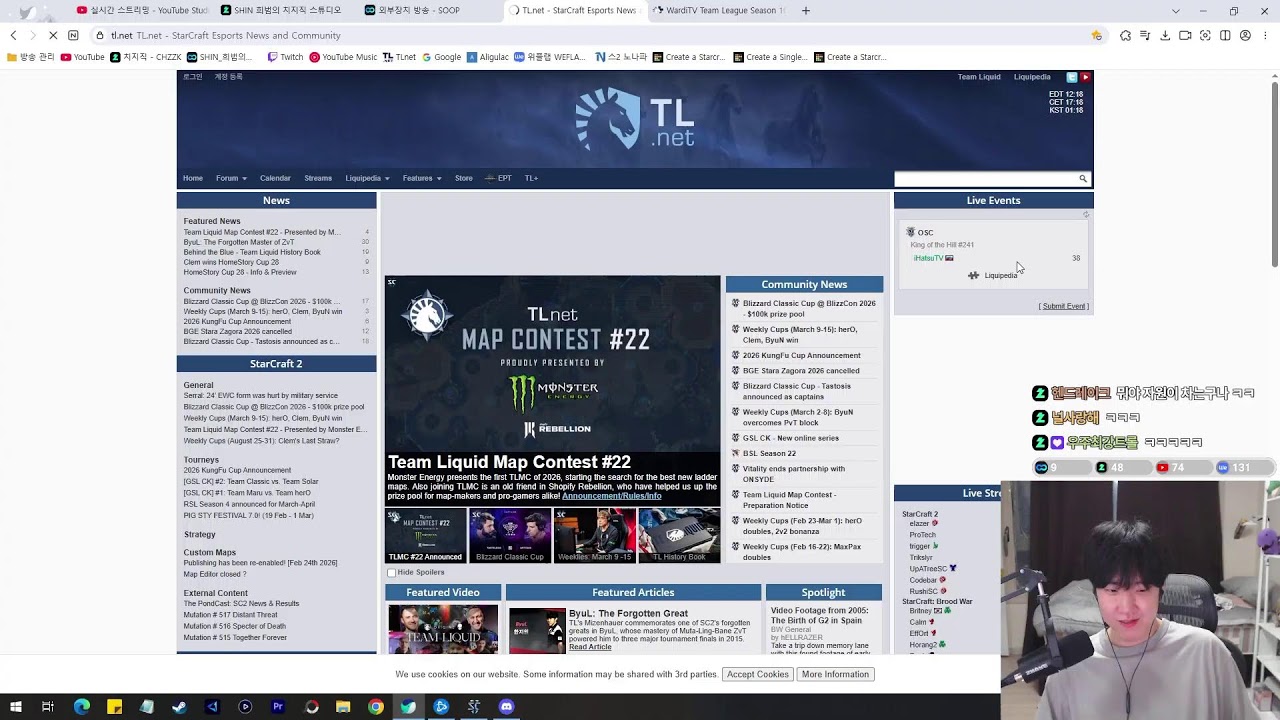
Task: Expand the Liquipedia nav dropdown
Action: tap(367, 178)
